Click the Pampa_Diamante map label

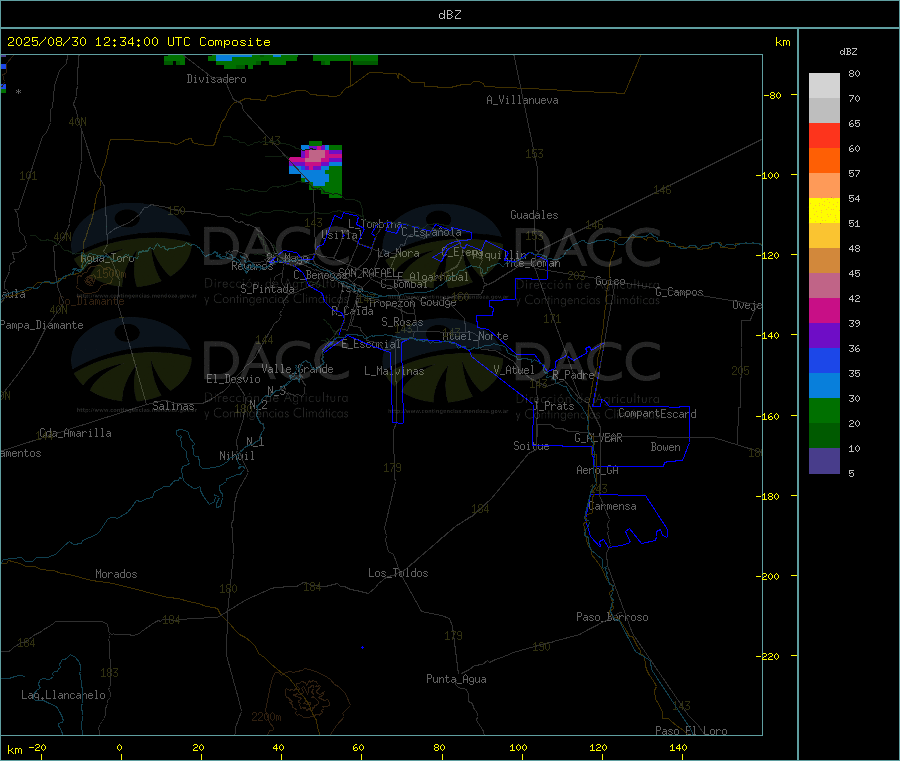[42, 325]
